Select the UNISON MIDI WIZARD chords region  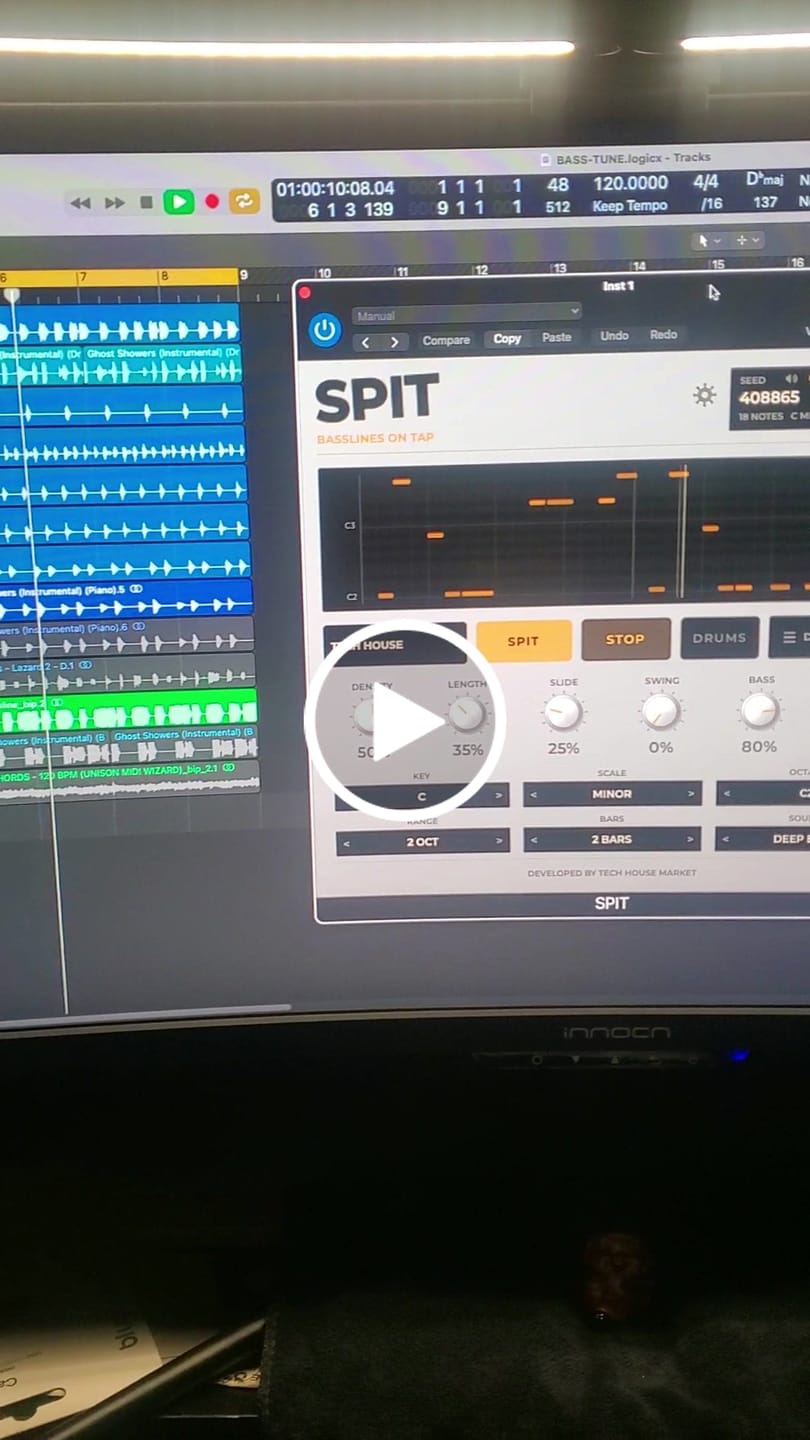tap(129, 778)
